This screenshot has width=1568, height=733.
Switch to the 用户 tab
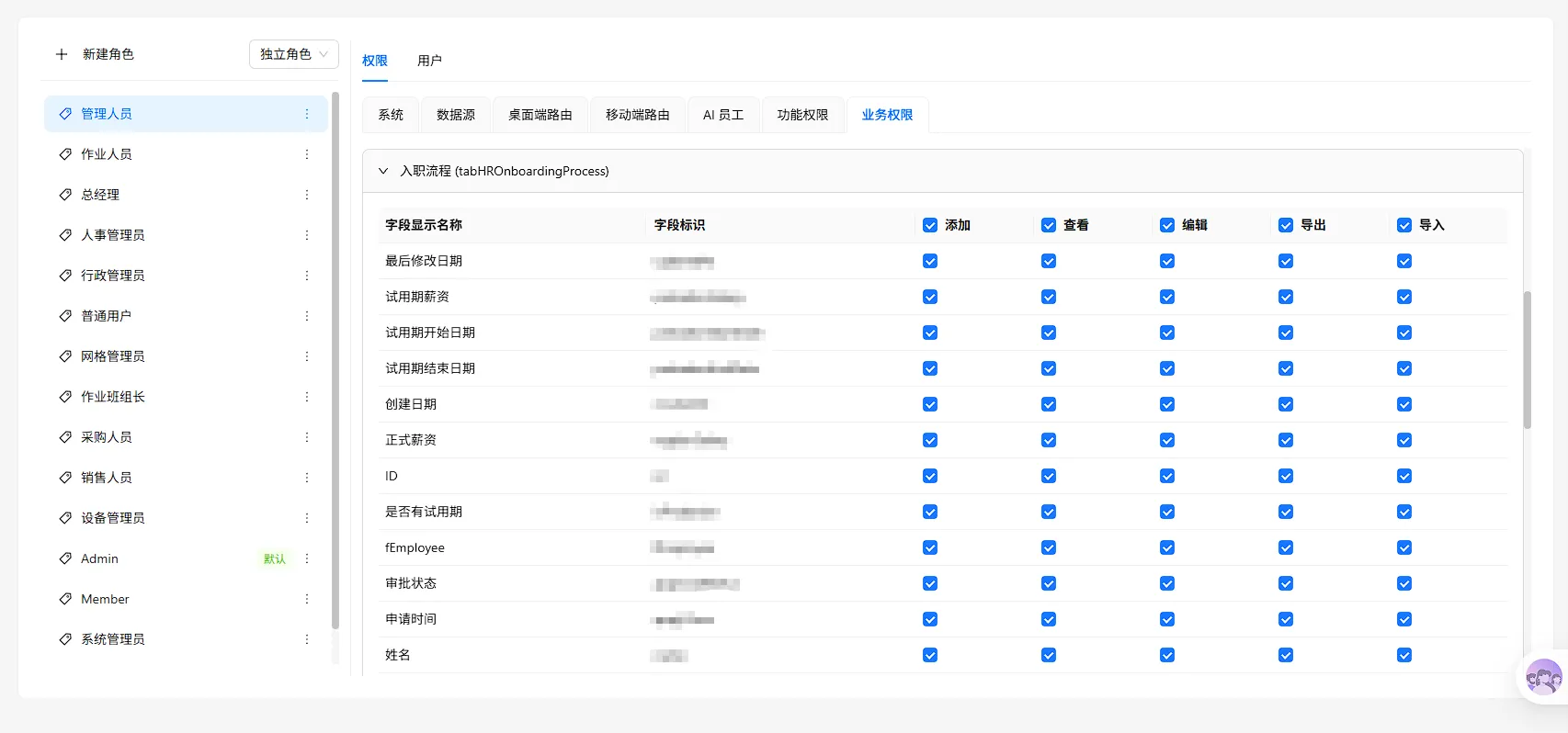[x=429, y=61]
